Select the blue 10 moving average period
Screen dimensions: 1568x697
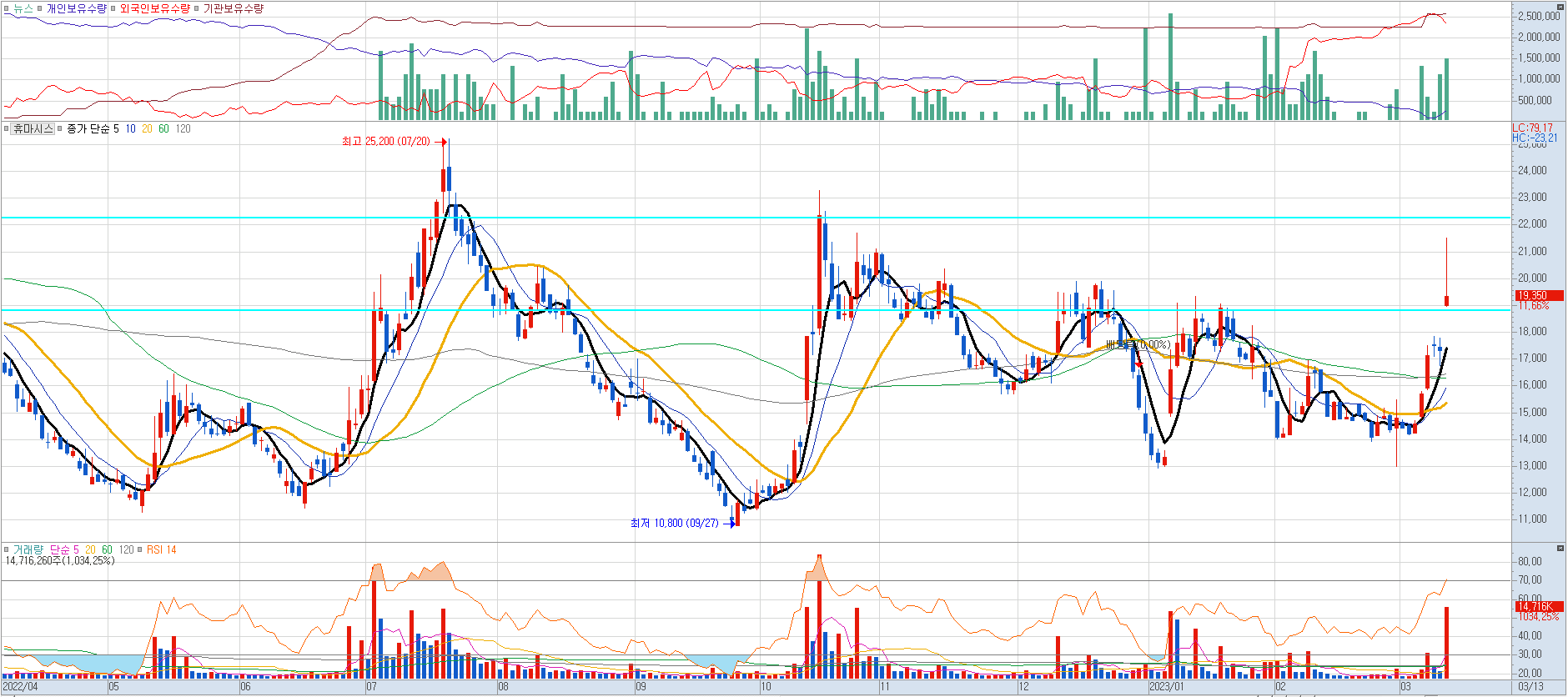pyautogui.click(x=131, y=128)
